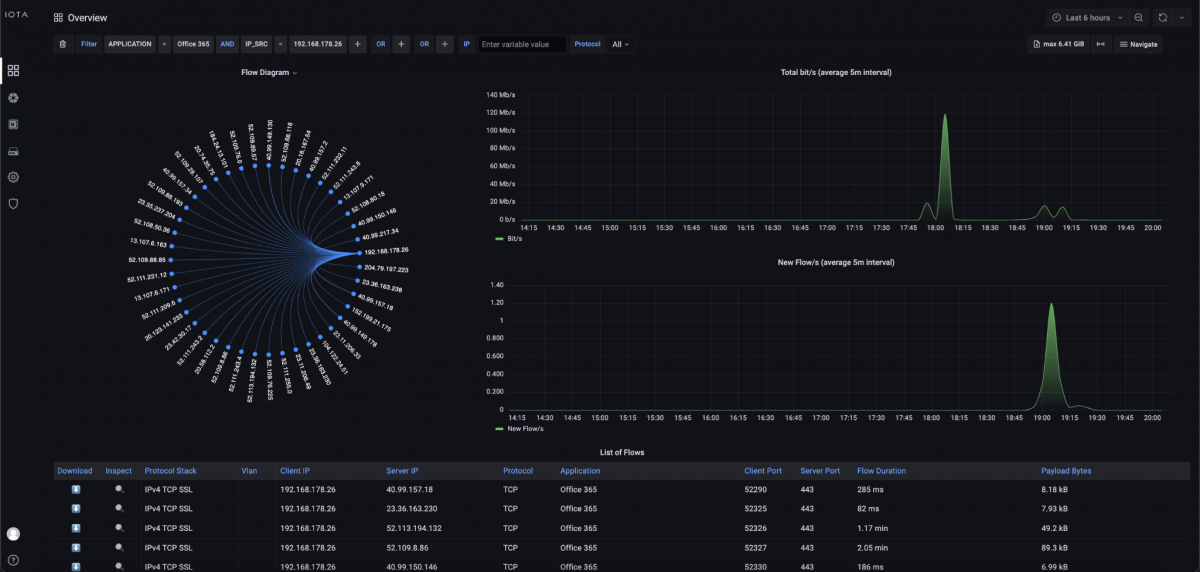Open the shield security icon in sidebar
This screenshot has height=572, width=1200.
click(x=13, y=203)
